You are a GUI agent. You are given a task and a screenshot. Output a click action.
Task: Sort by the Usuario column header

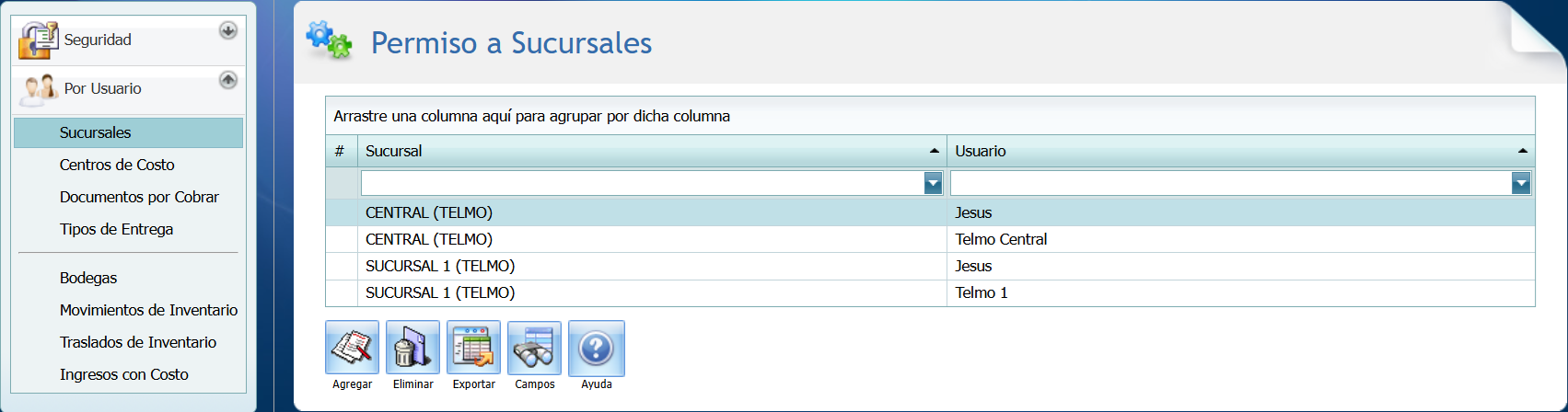(1234, 151)
